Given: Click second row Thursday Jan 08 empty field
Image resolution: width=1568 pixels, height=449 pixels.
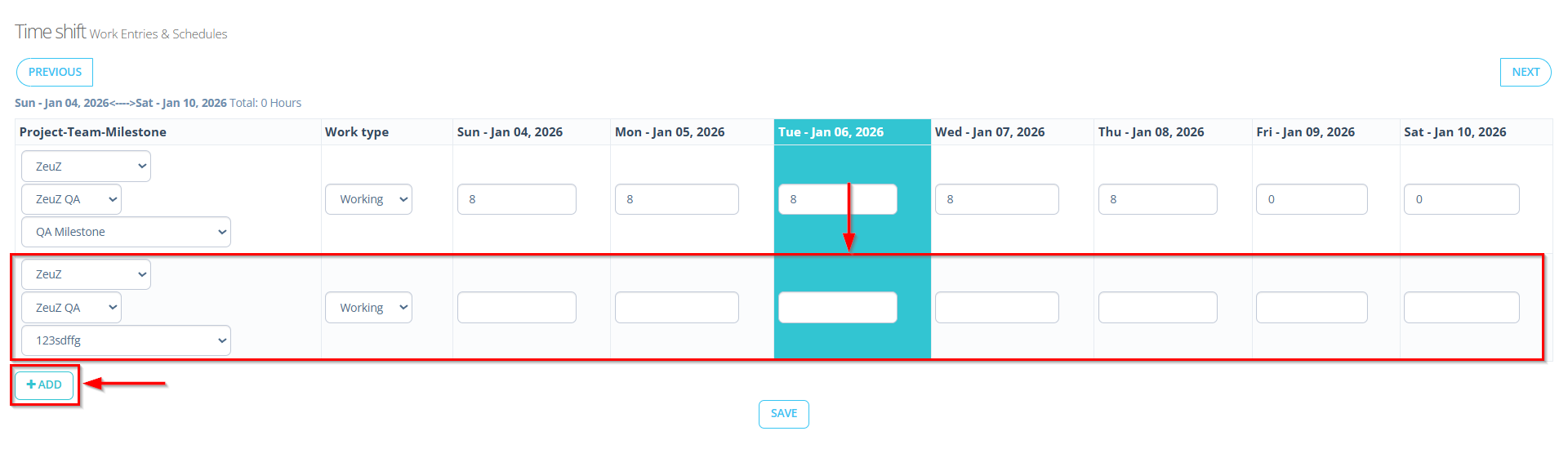Looking at the screenshot, I should coord(1157,308).
